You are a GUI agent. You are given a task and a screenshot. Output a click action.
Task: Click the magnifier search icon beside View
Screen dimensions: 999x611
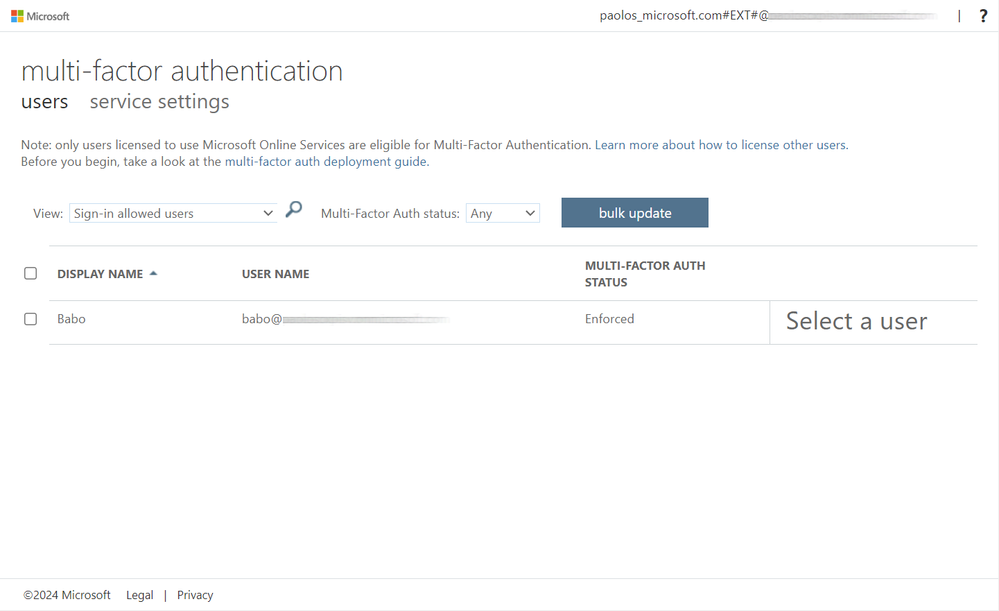(x=294, y=209)
